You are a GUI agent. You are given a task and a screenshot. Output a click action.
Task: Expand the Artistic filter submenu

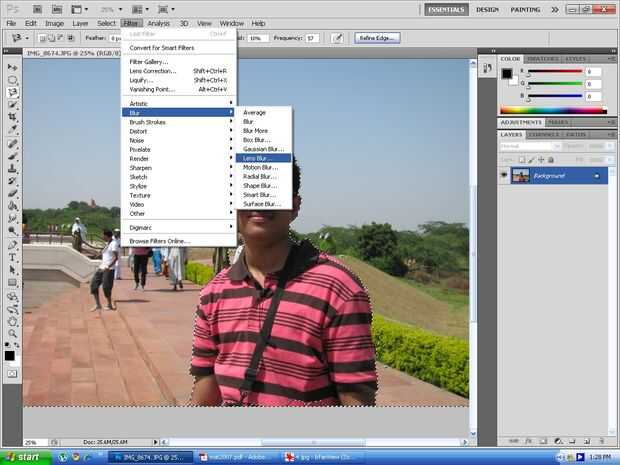178,103
